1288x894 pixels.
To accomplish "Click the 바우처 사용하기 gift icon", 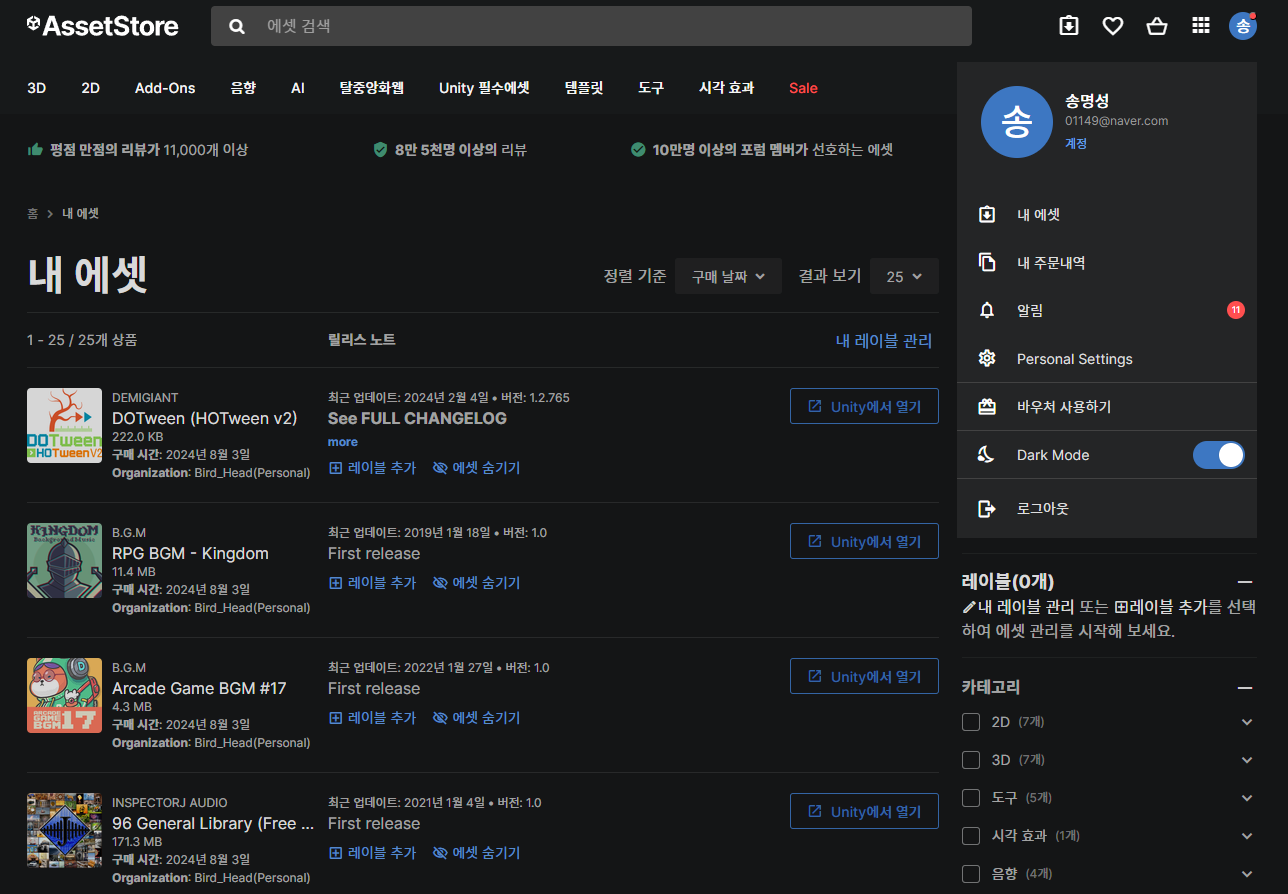I will pos(987,407).
